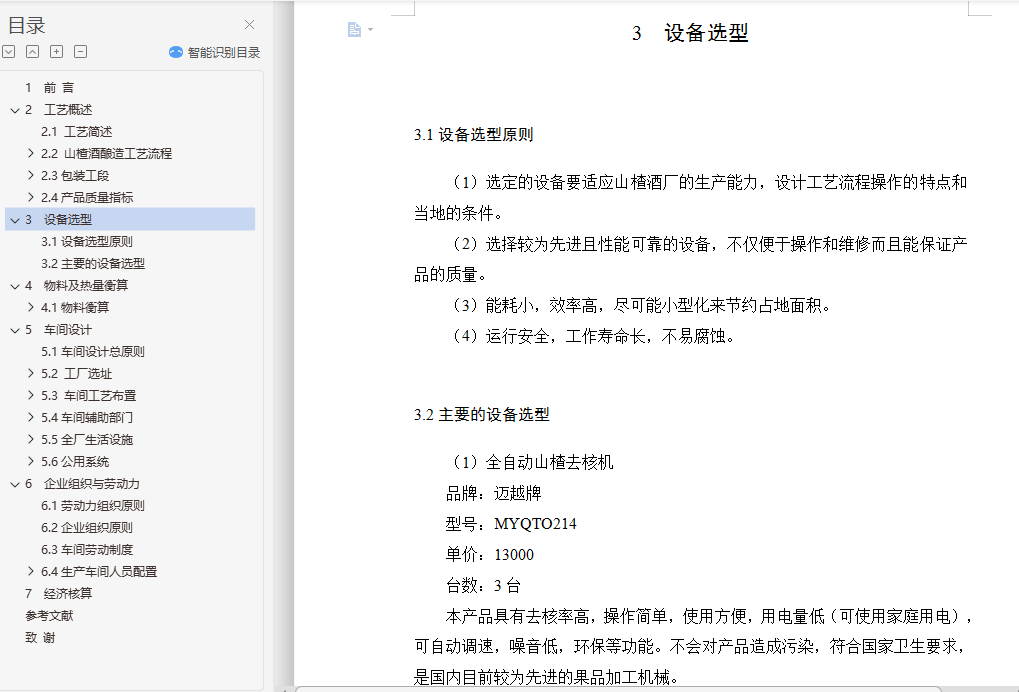Expand 2.2 山楂酒酿造工艺流程

coord(31,153)
